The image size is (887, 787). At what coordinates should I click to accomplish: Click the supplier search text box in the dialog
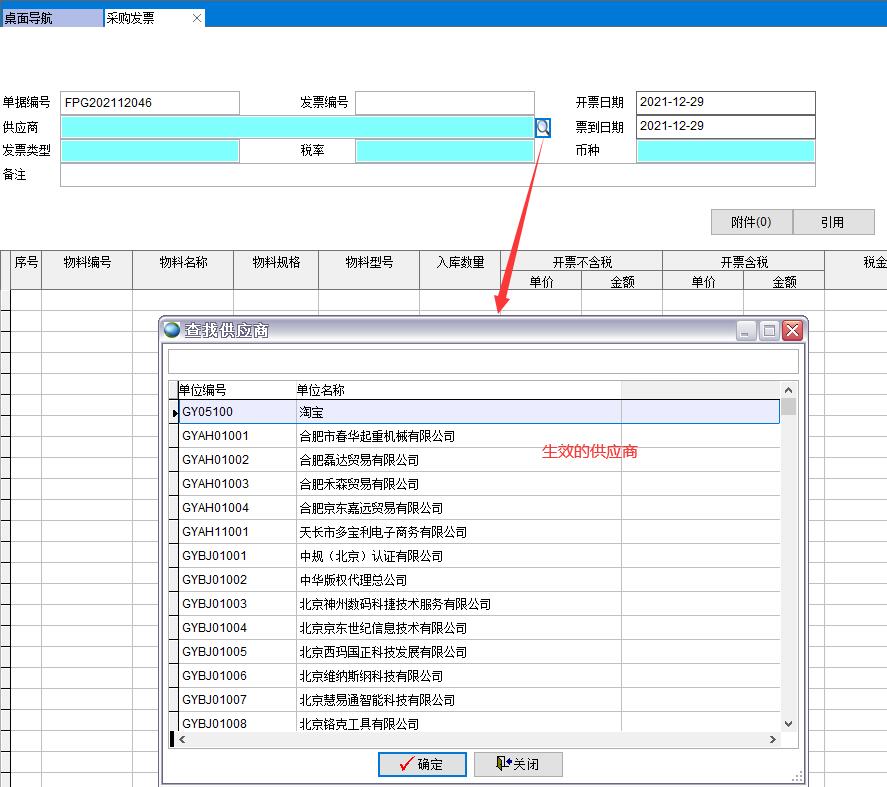[x=483, y=361]
